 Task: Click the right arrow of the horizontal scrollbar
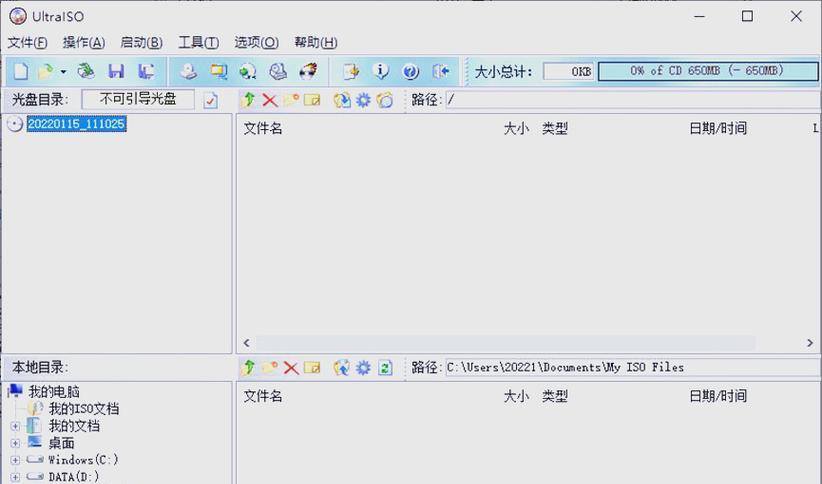pyautogui.click(x=810, y=343)
